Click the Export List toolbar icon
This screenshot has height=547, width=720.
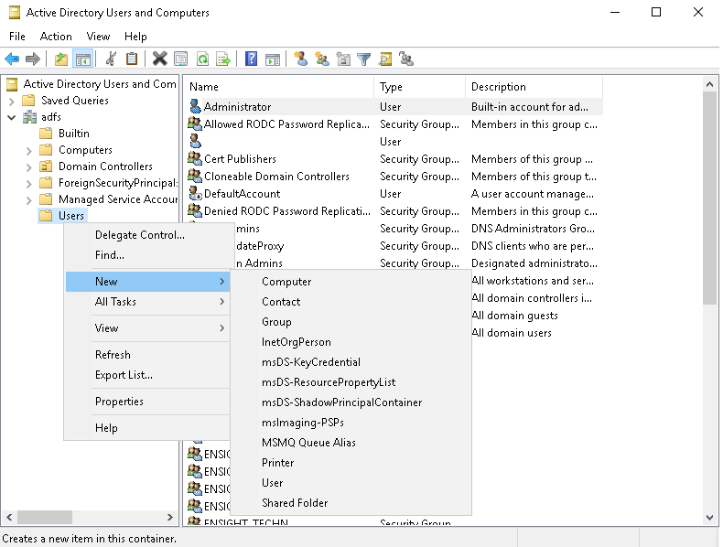(223, 59)
